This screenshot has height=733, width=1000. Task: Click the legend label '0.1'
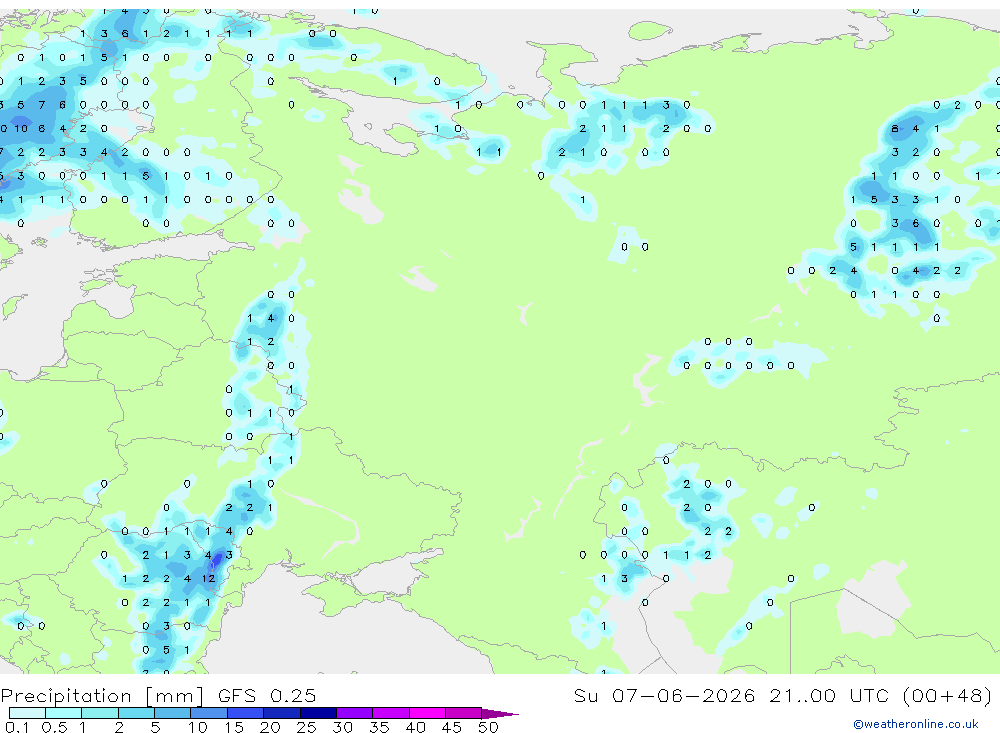tap(17, 727)
